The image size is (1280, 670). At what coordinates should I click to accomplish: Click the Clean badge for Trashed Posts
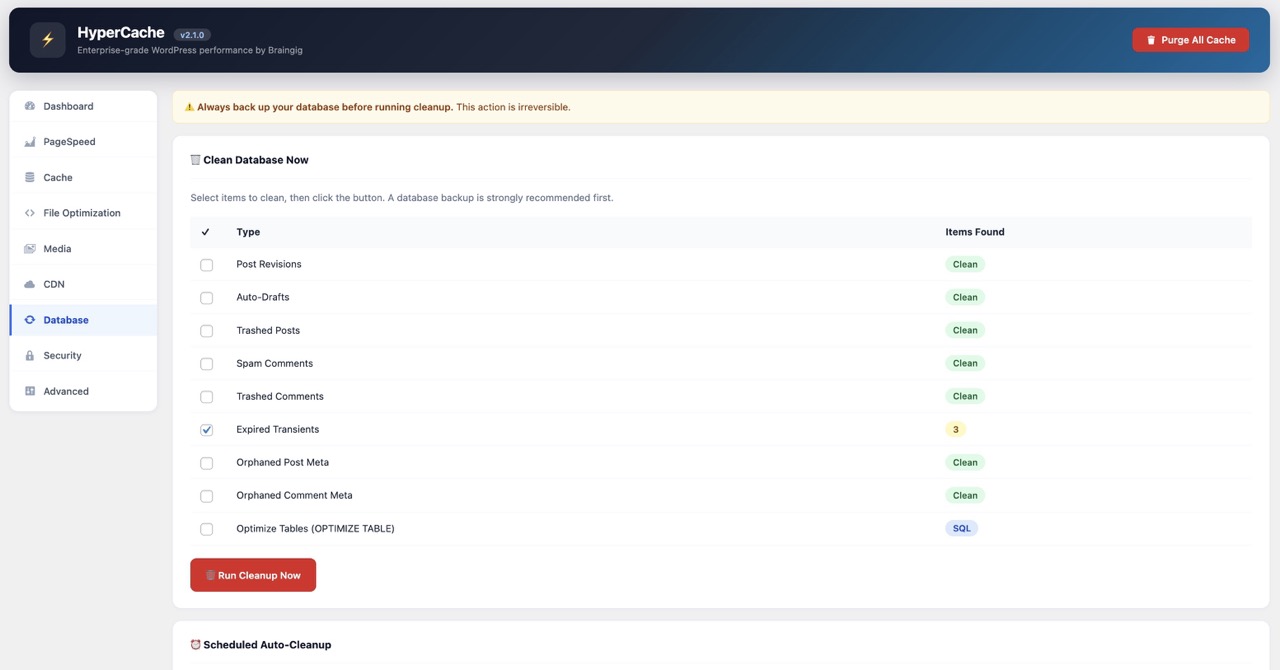pos(965,331)
